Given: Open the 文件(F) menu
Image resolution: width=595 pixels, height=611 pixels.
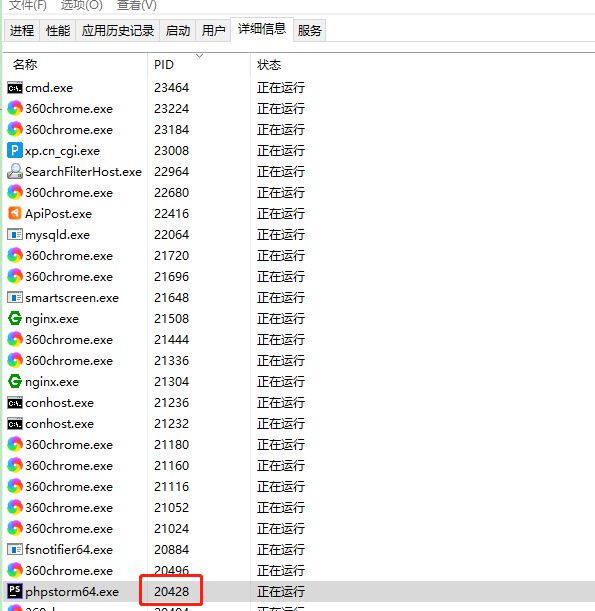Looking at the screenshot, I should (28, 5).
